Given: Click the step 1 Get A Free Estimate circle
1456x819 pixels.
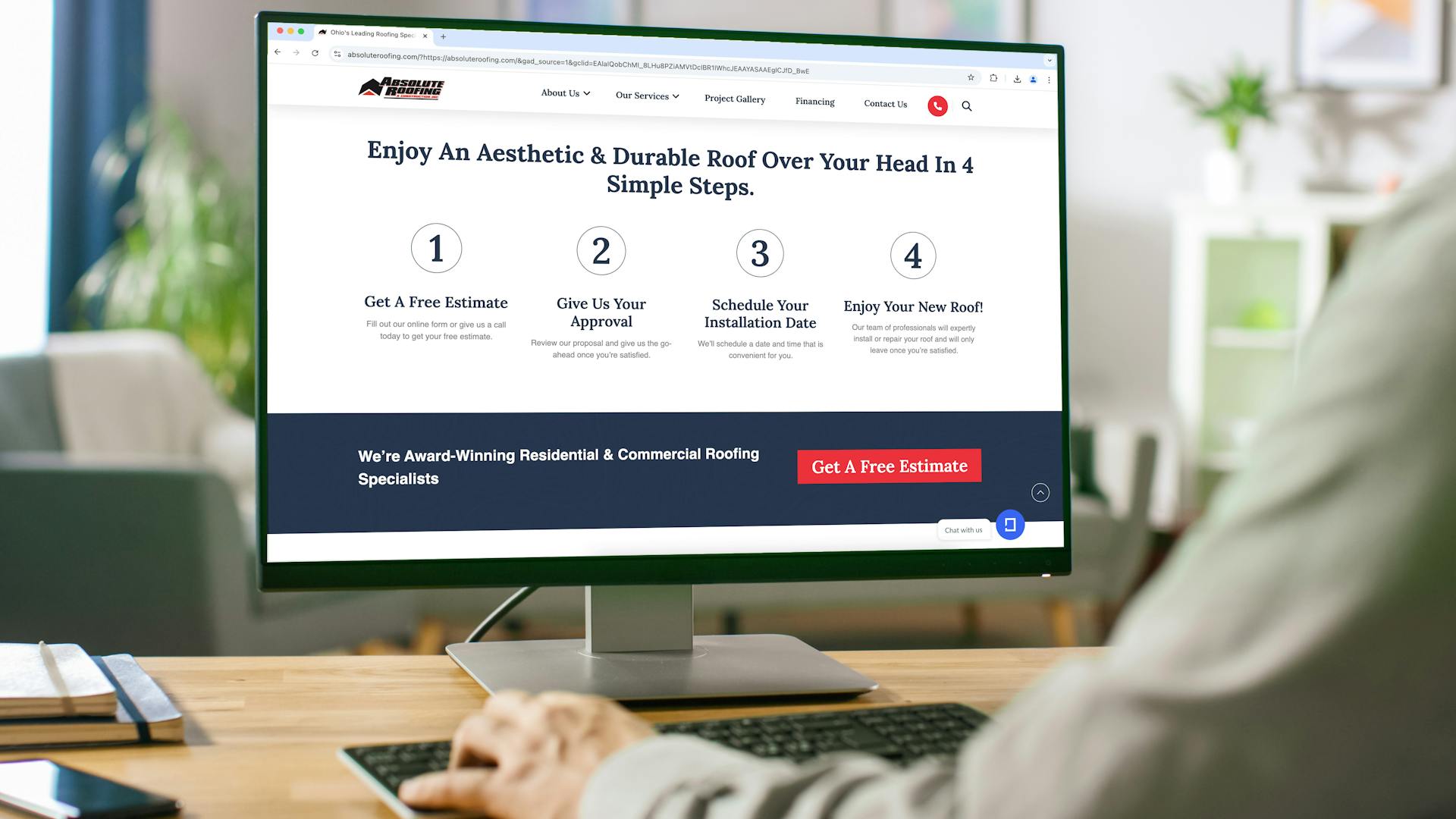Looking at the screenshot, I should pos(437,249).
